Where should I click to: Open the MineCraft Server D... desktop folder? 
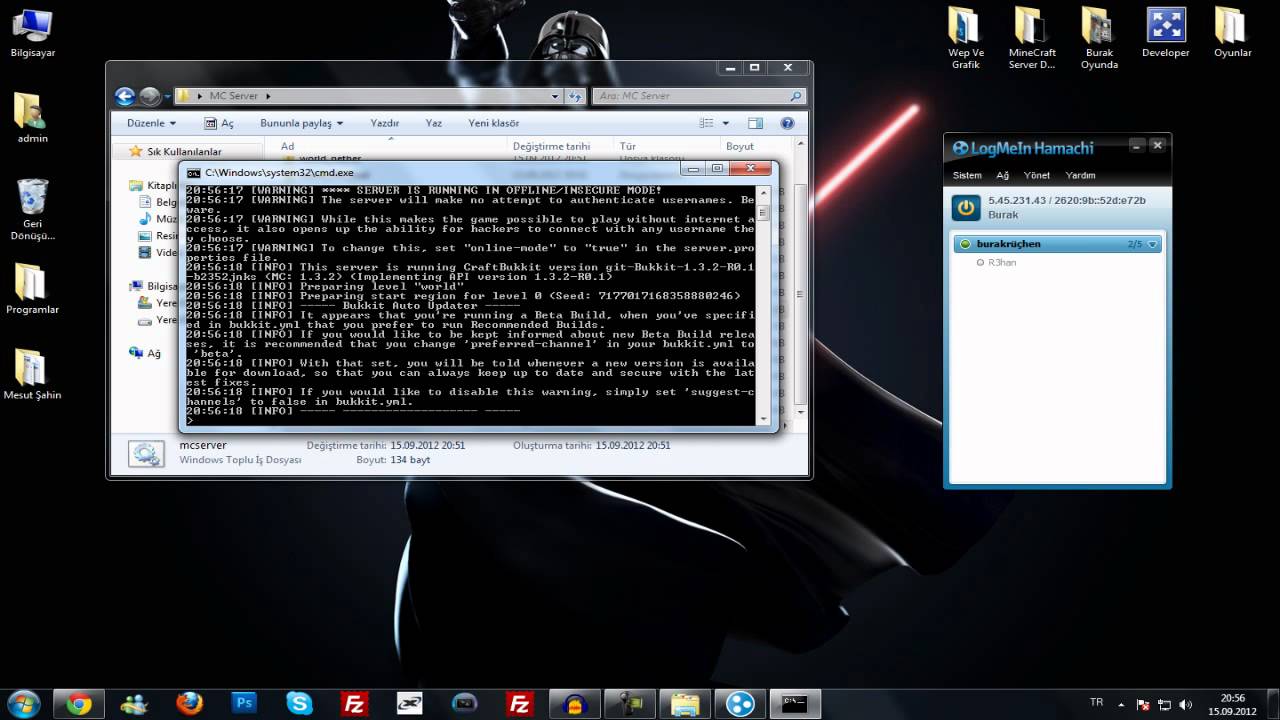click(x=1032, y=38)
